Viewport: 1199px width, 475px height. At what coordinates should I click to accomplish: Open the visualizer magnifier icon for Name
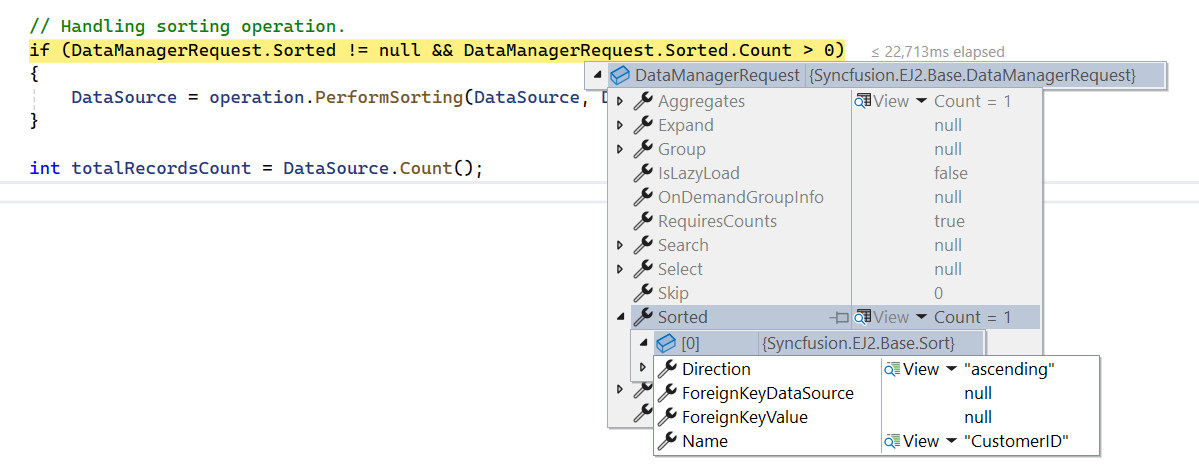click(x=892, y=441)
